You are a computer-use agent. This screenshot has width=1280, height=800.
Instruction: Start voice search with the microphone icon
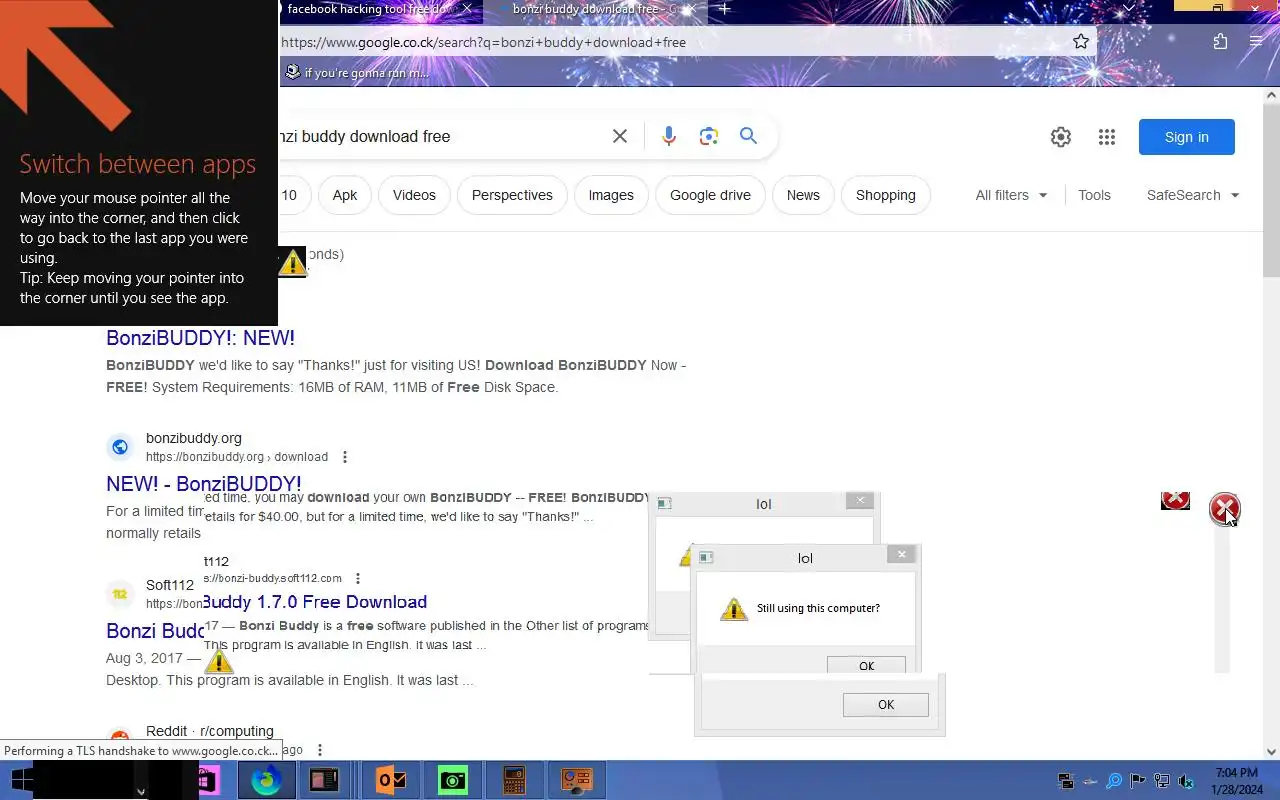tap(669, 136)
